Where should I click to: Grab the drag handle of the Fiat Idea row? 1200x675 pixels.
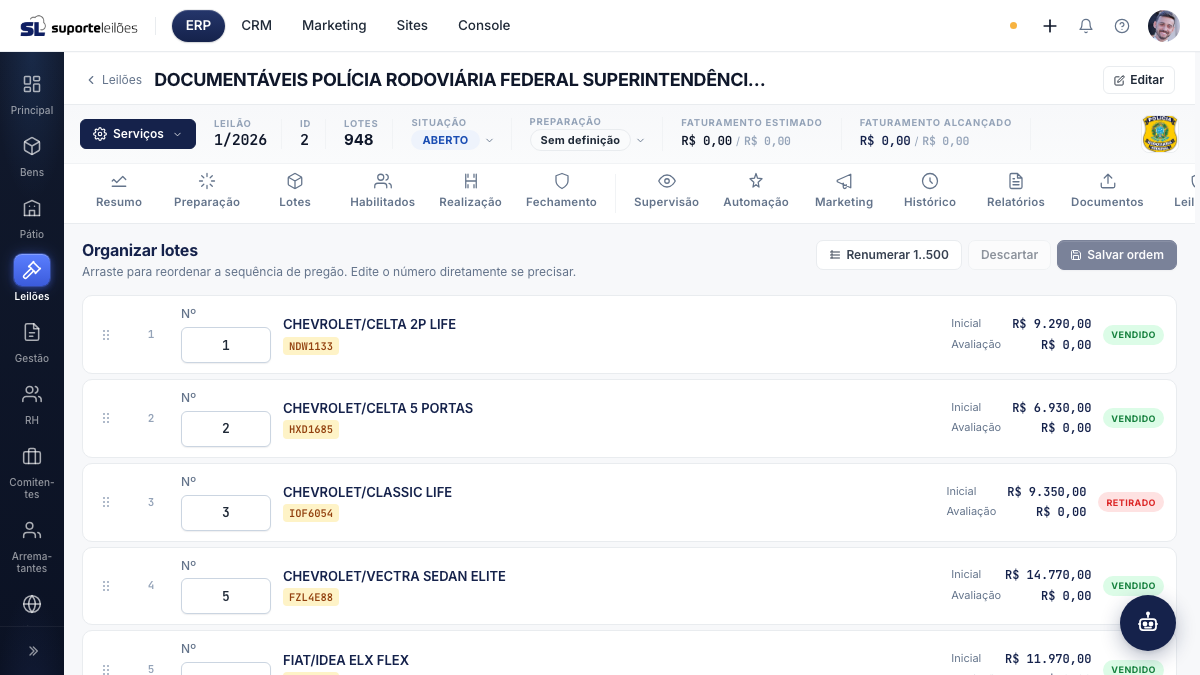(106, 668)
